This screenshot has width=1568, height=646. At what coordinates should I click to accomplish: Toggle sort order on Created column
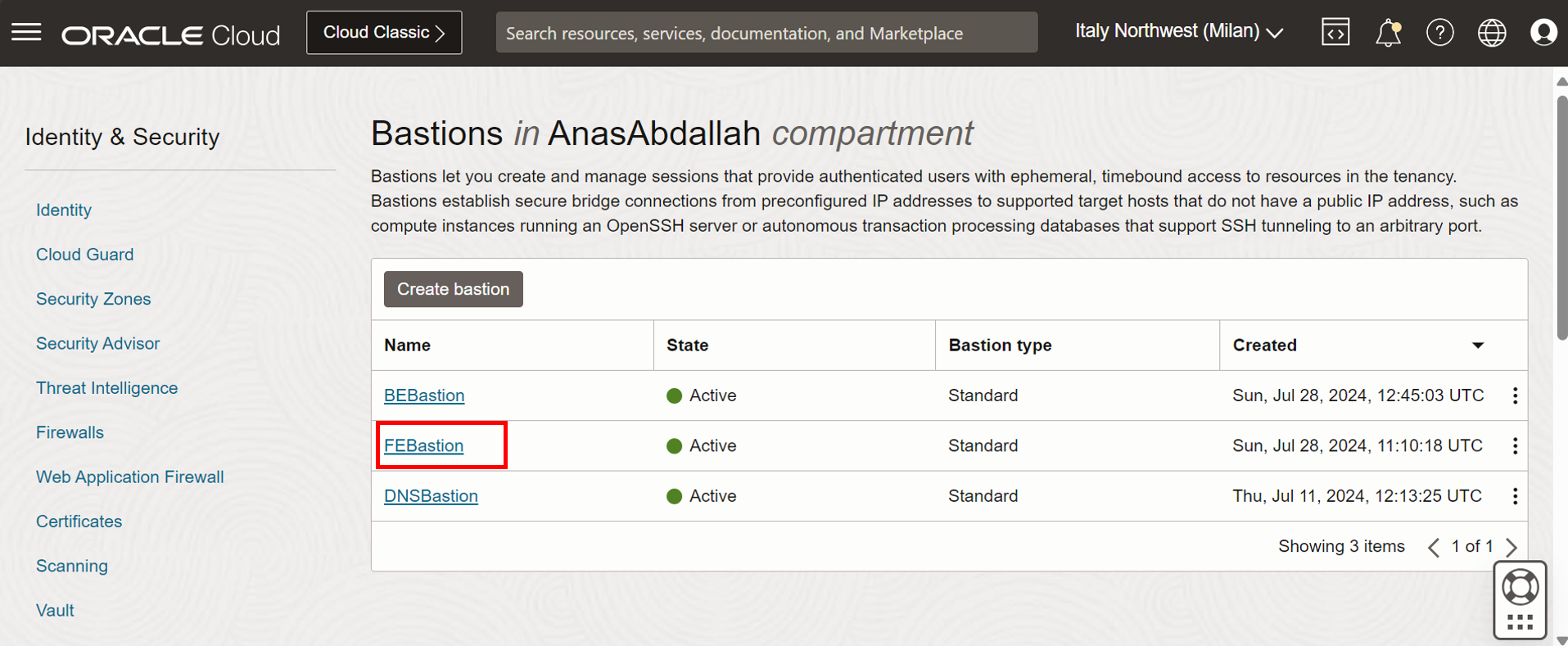pyautogui.click(x=1478, y=346)
